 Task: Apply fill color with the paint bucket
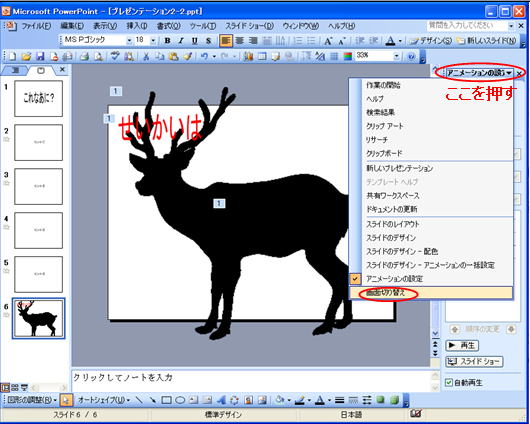coord(280,400)
